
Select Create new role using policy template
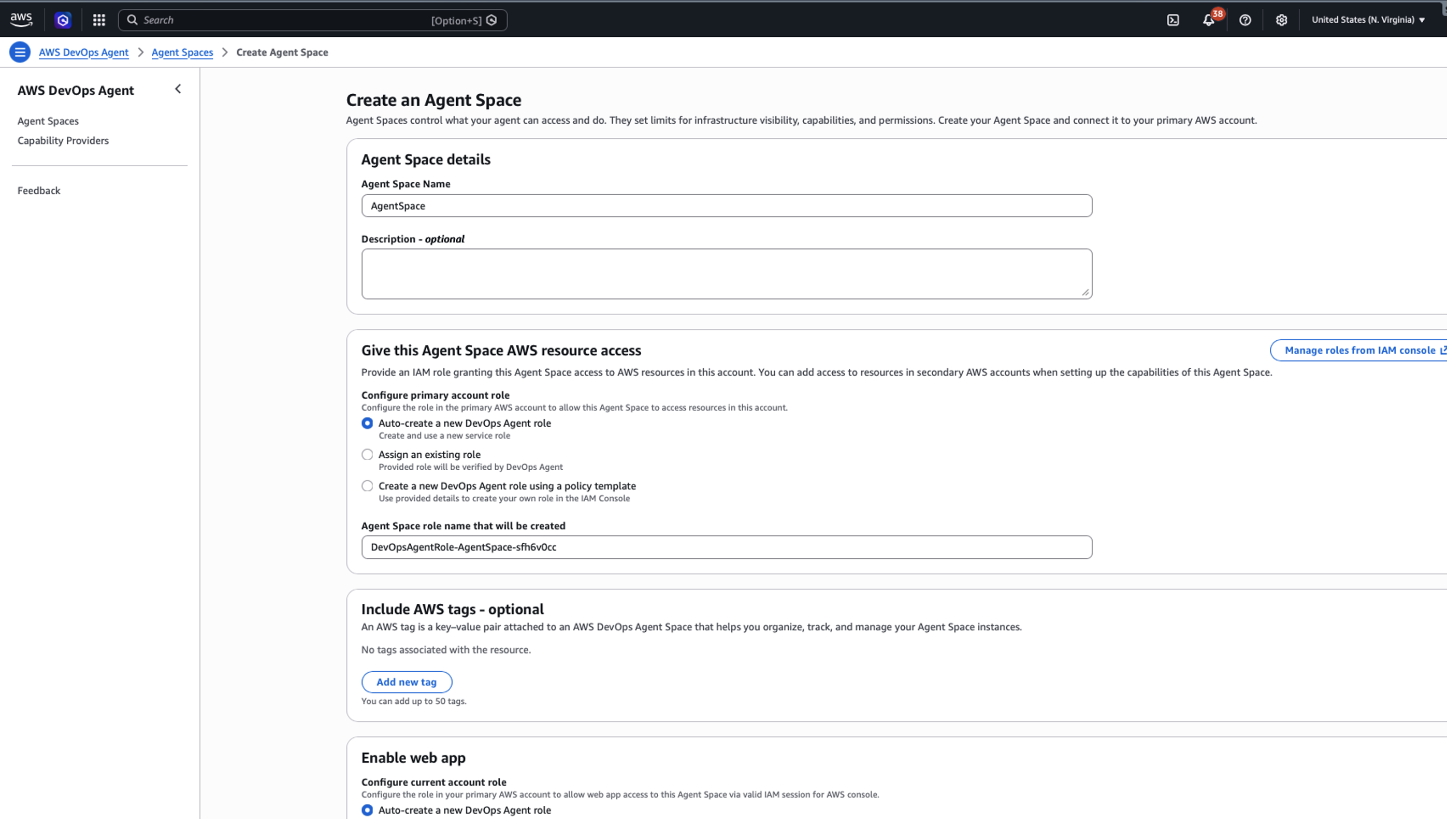click(x=367, y=486)
